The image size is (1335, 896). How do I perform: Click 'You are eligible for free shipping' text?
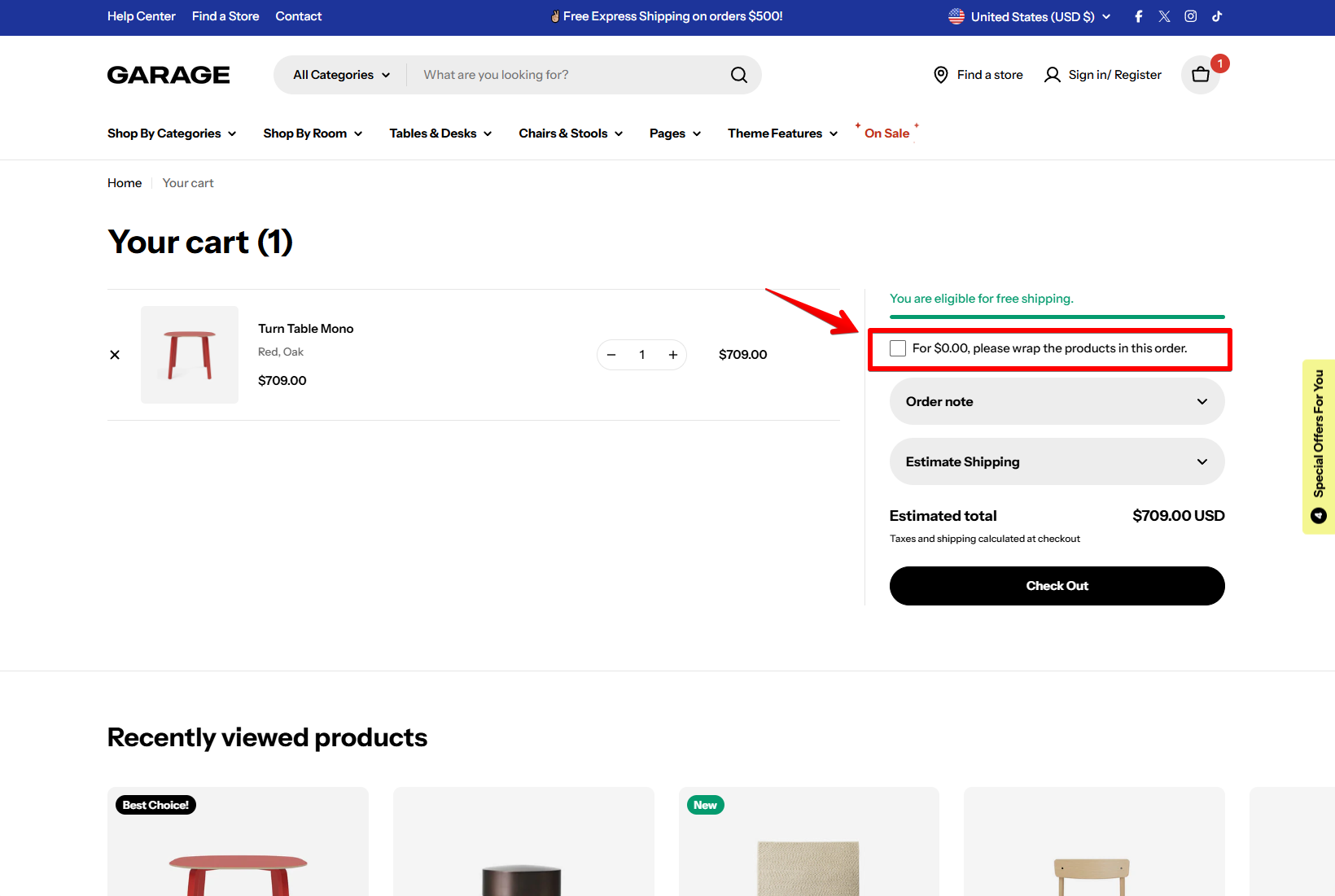[981, 299]
